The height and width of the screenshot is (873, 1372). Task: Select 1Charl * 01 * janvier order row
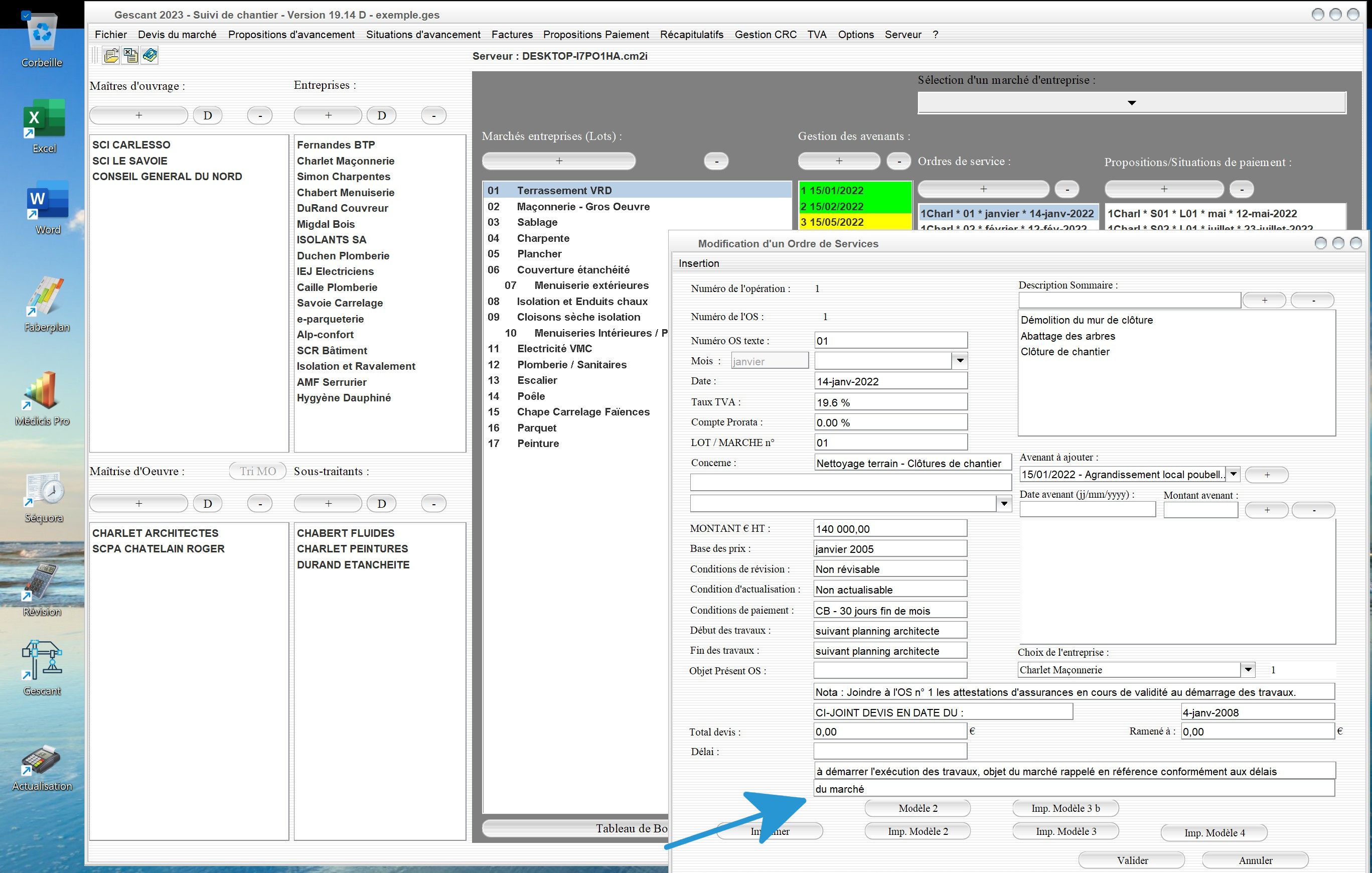click(x=1007, y=213)
